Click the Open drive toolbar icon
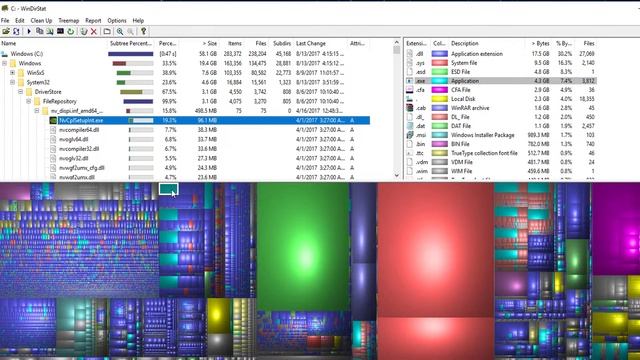Viewport: 640px width, 360px height. [x=6, y=31]
